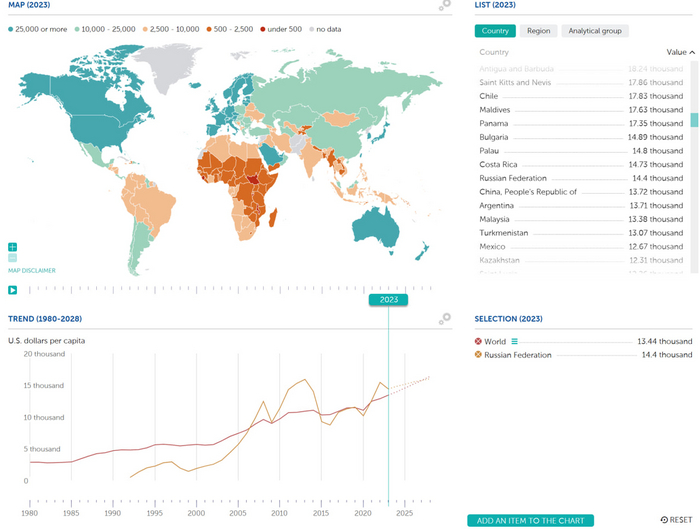
Task: Zoom out on the map
Action: tap(12, 258)
